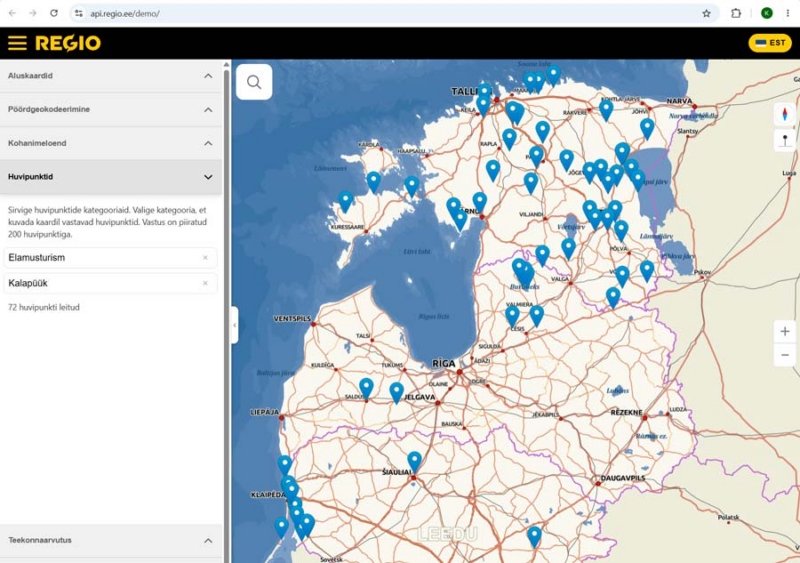This screenshot has height=563, width=800.
Task: Click the map marker near Šiauliai
Action: coord(414,461)
